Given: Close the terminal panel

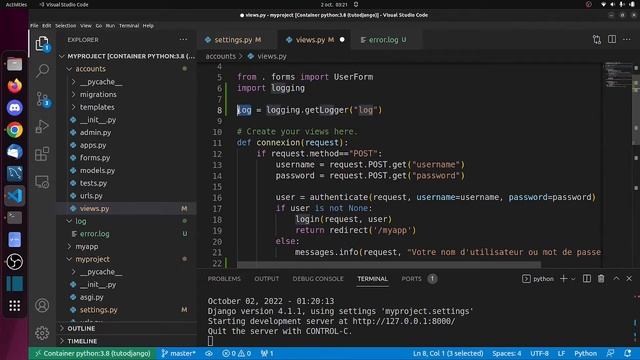Looking at the screenshot, I should pyautogui.click(x=629, y=279).
